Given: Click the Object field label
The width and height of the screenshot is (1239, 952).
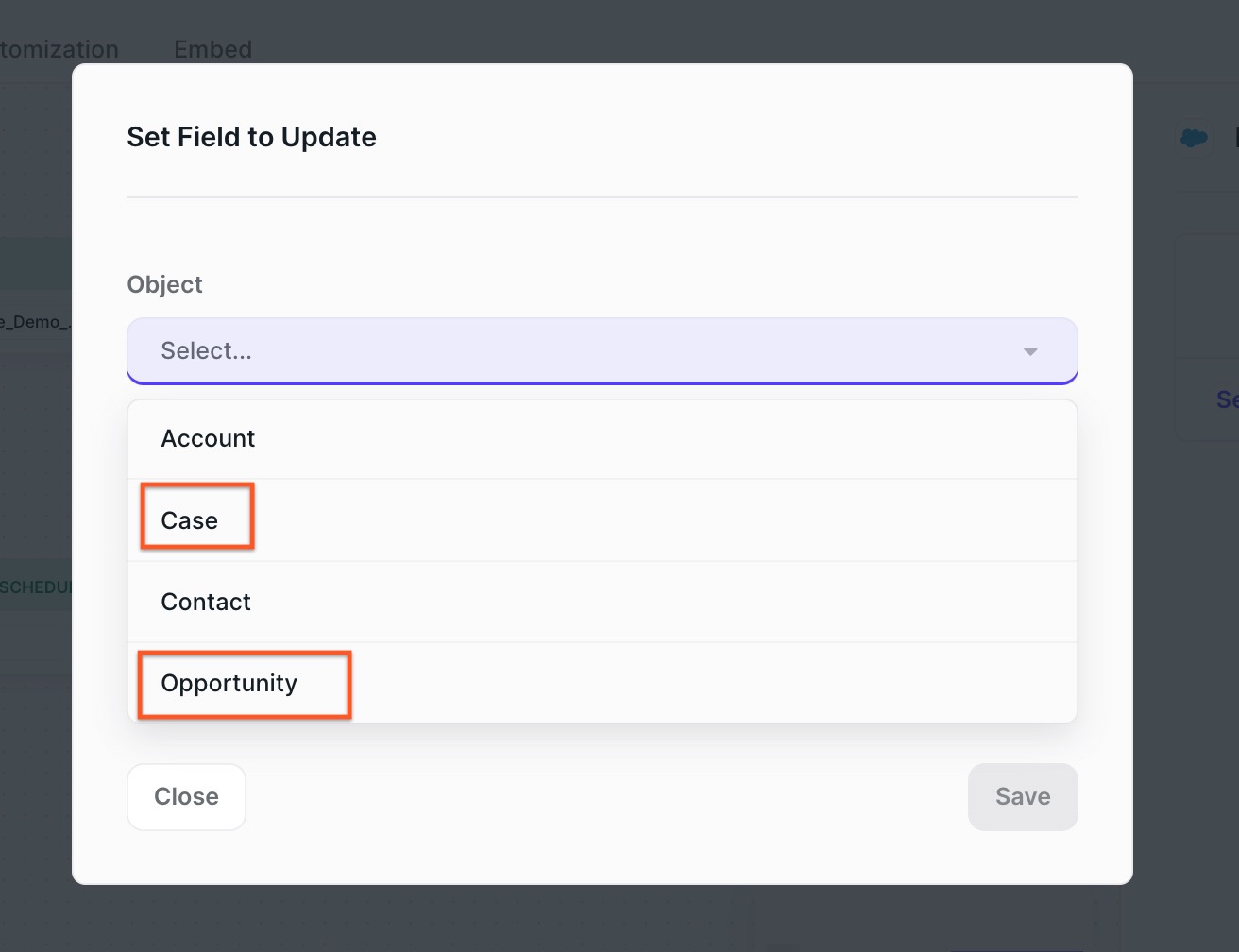Looking at the screenshot, I should coord(165,284).
